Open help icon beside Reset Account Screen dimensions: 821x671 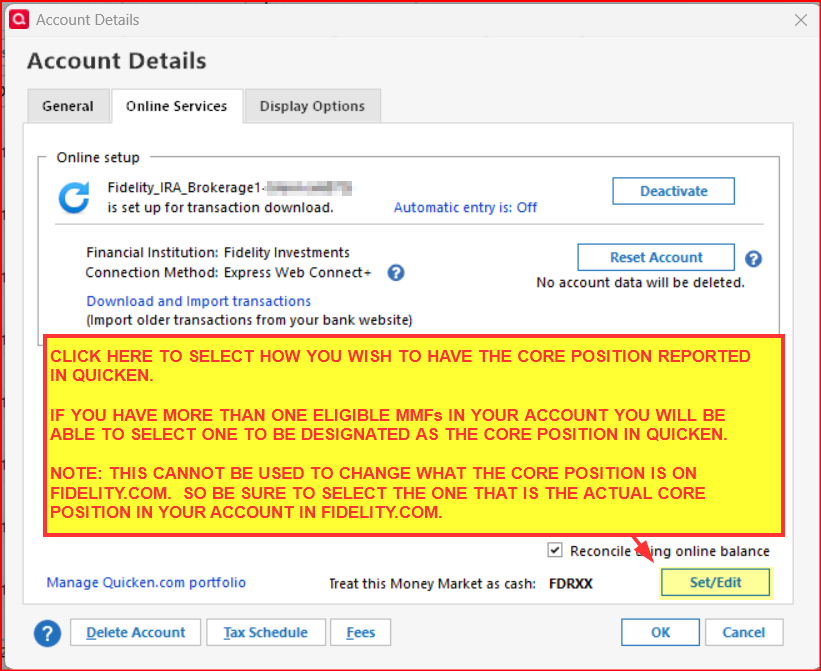click(x=753, y=259)
